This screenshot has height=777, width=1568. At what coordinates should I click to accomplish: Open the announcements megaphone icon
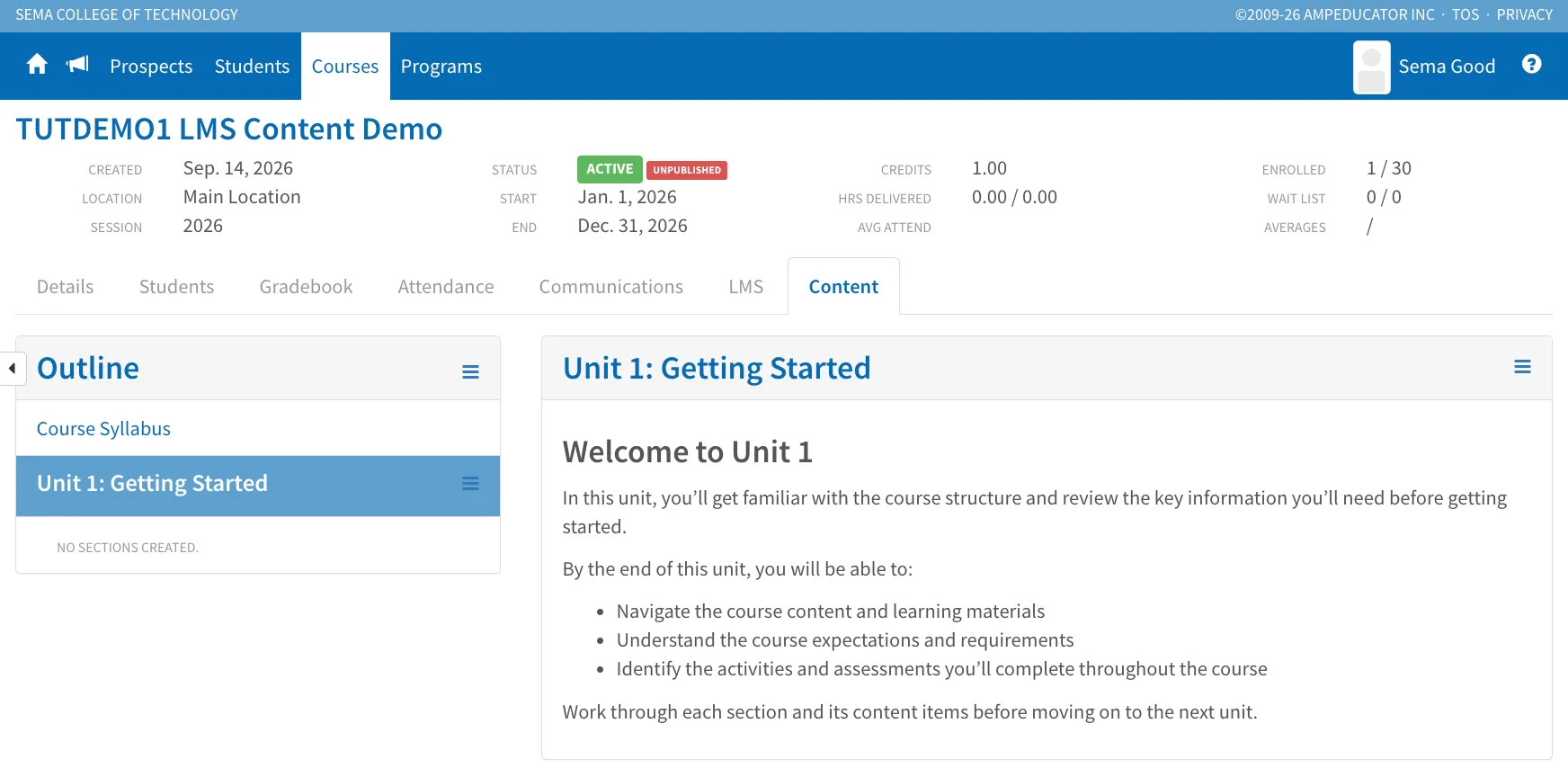[x=78, y=64]
